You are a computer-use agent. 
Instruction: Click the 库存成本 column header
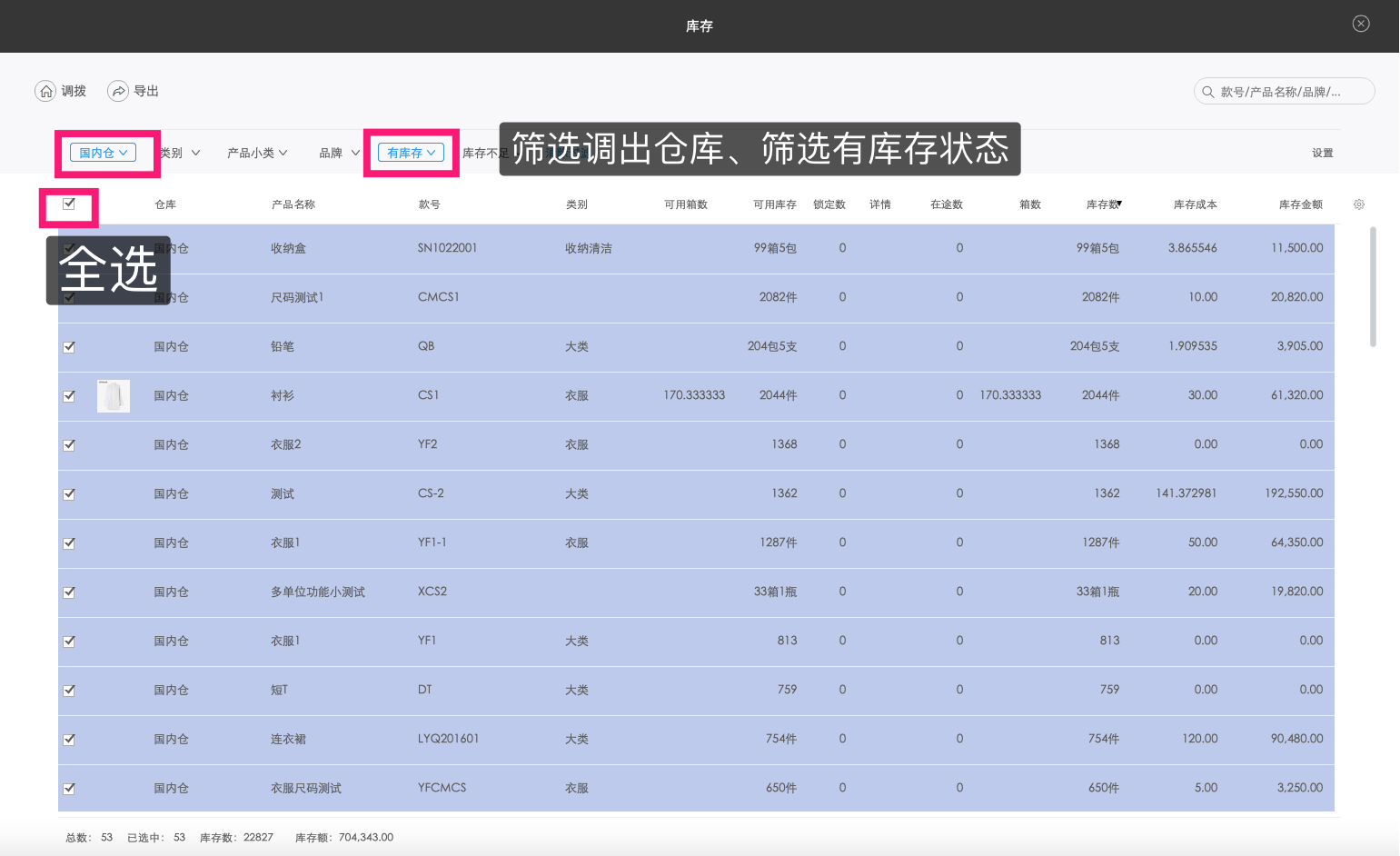[x=1195, y=204]
